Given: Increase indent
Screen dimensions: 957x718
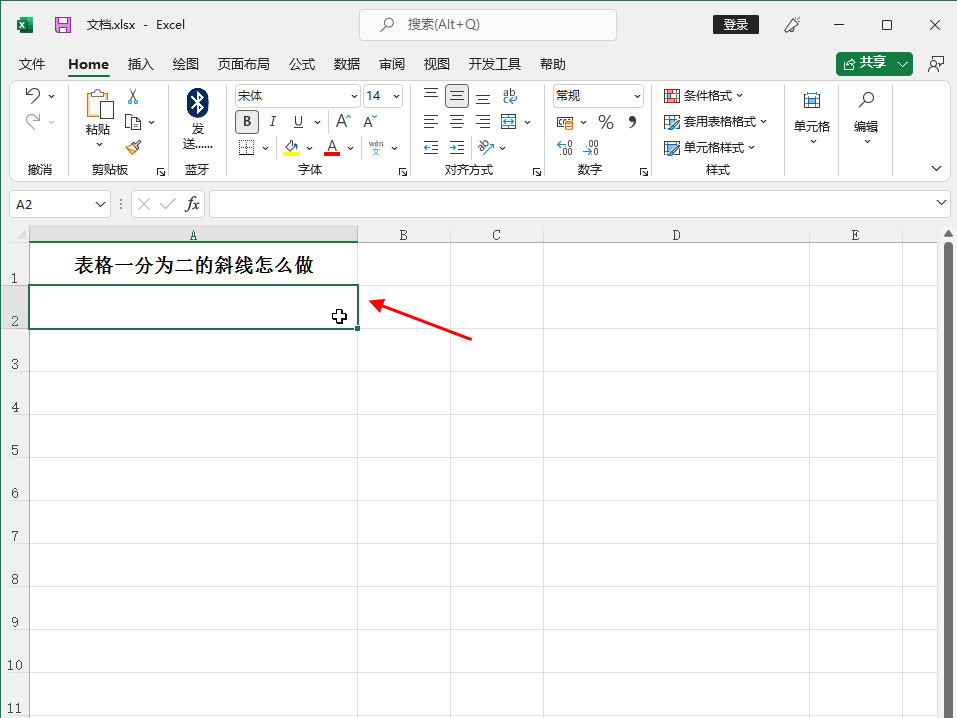Looking at the screenshot, I should click(457, 147).
